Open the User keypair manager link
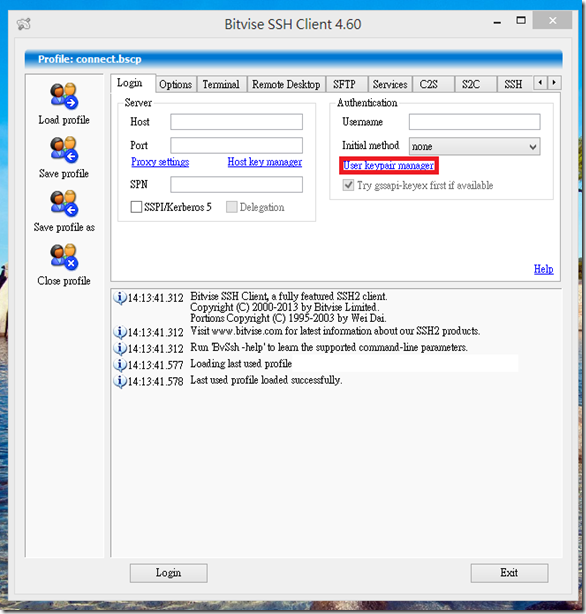Screen dimensions: 586x614 389,166
